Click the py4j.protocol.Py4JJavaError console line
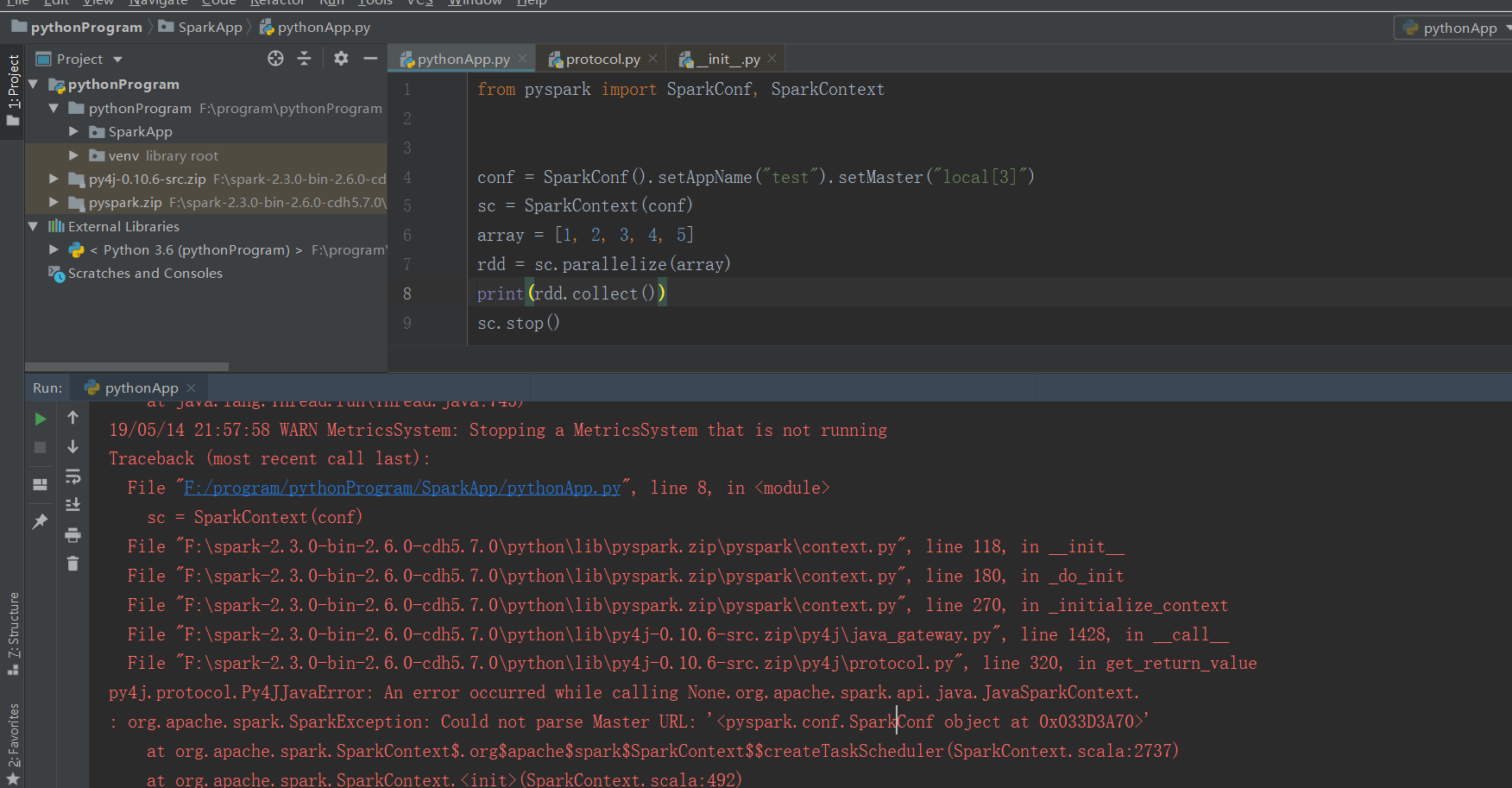The width and height of the screenshot is (1512, 788). [624, 692]
